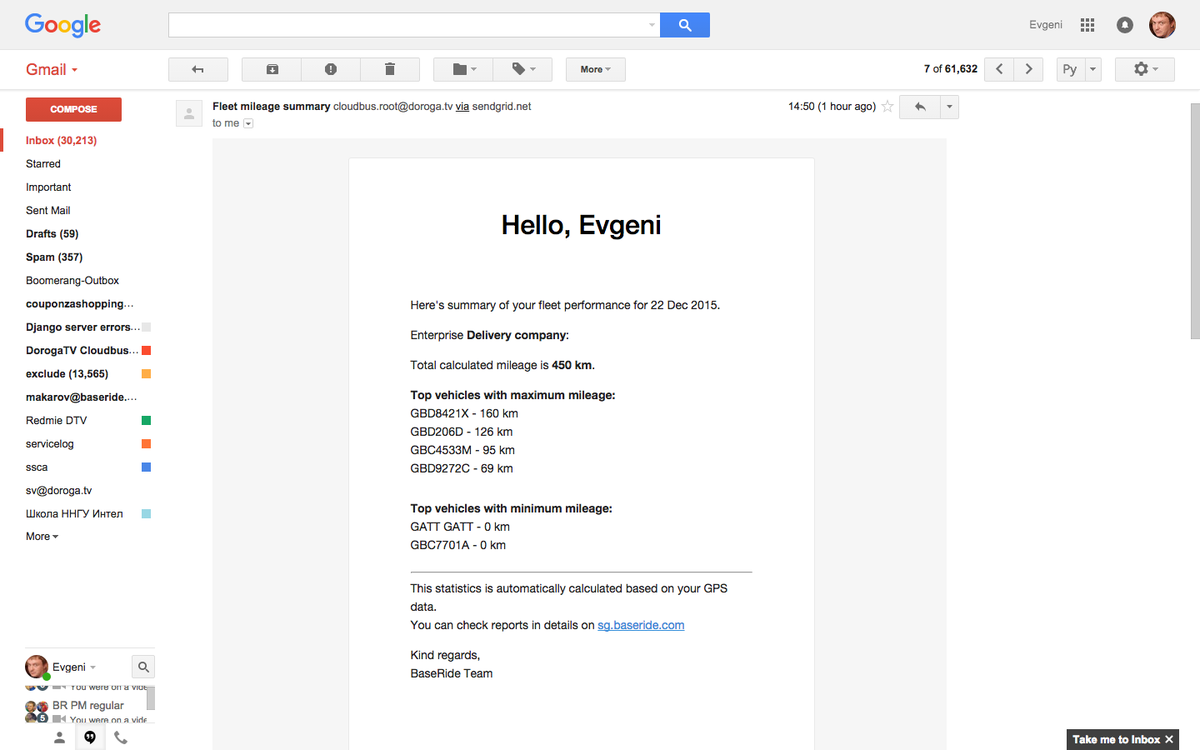Viewport: 1200px width, 750px height.
Task: Open Sent Mail
Action: (x=48, y=210)
